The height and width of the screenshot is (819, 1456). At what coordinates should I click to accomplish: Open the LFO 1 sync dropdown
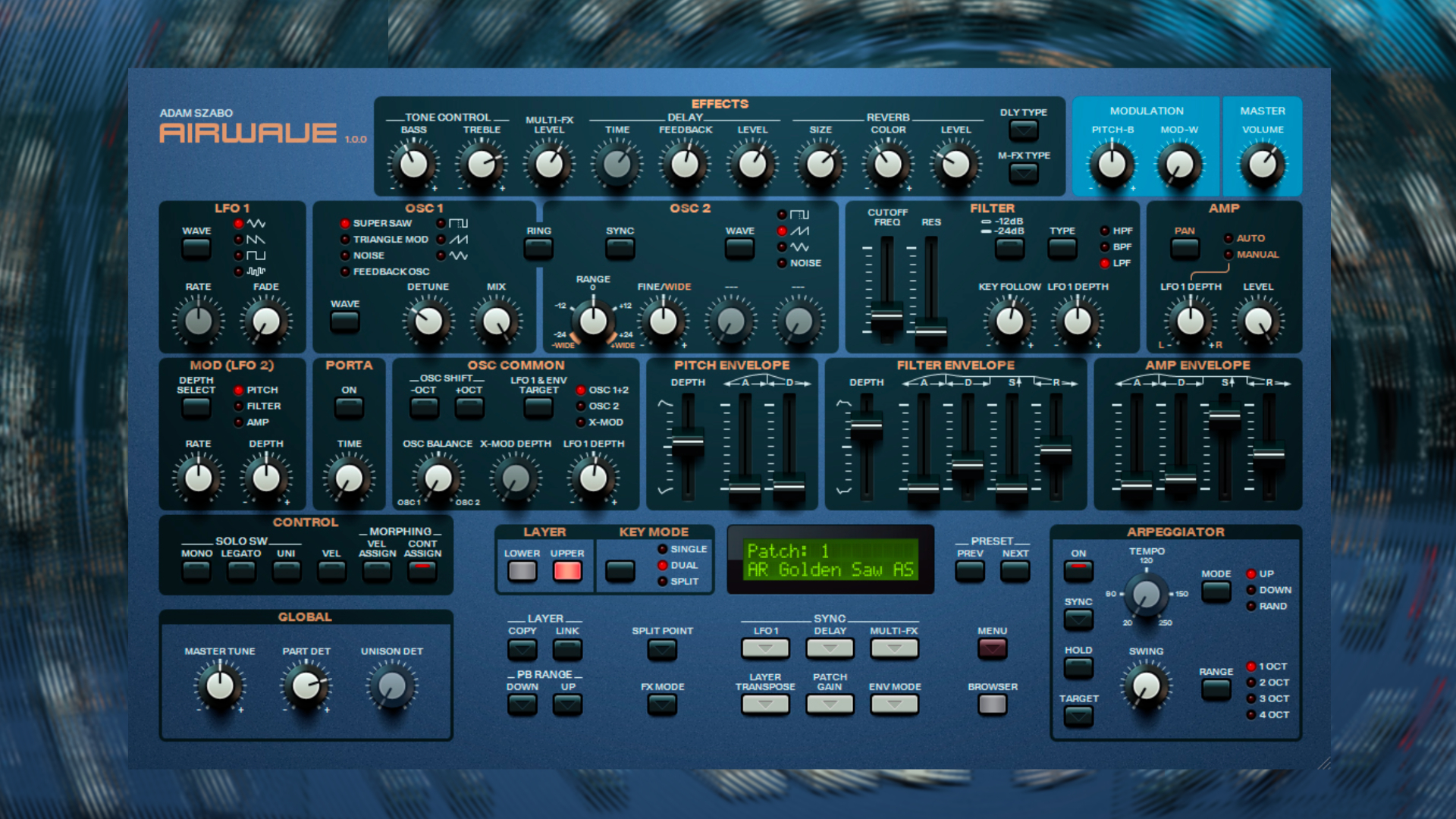click(765, 648)
